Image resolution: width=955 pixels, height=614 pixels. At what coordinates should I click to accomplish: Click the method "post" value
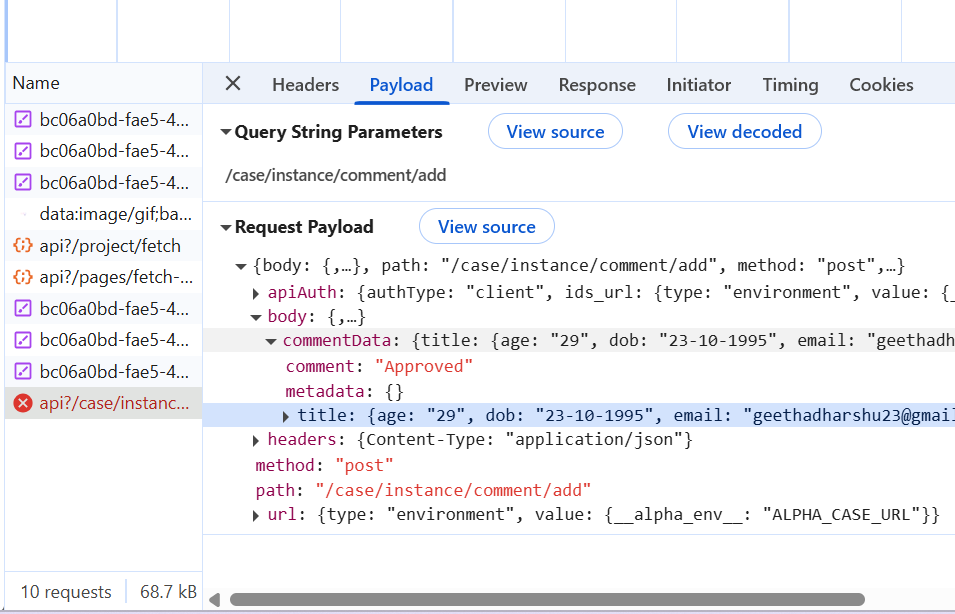click(364, 466)
